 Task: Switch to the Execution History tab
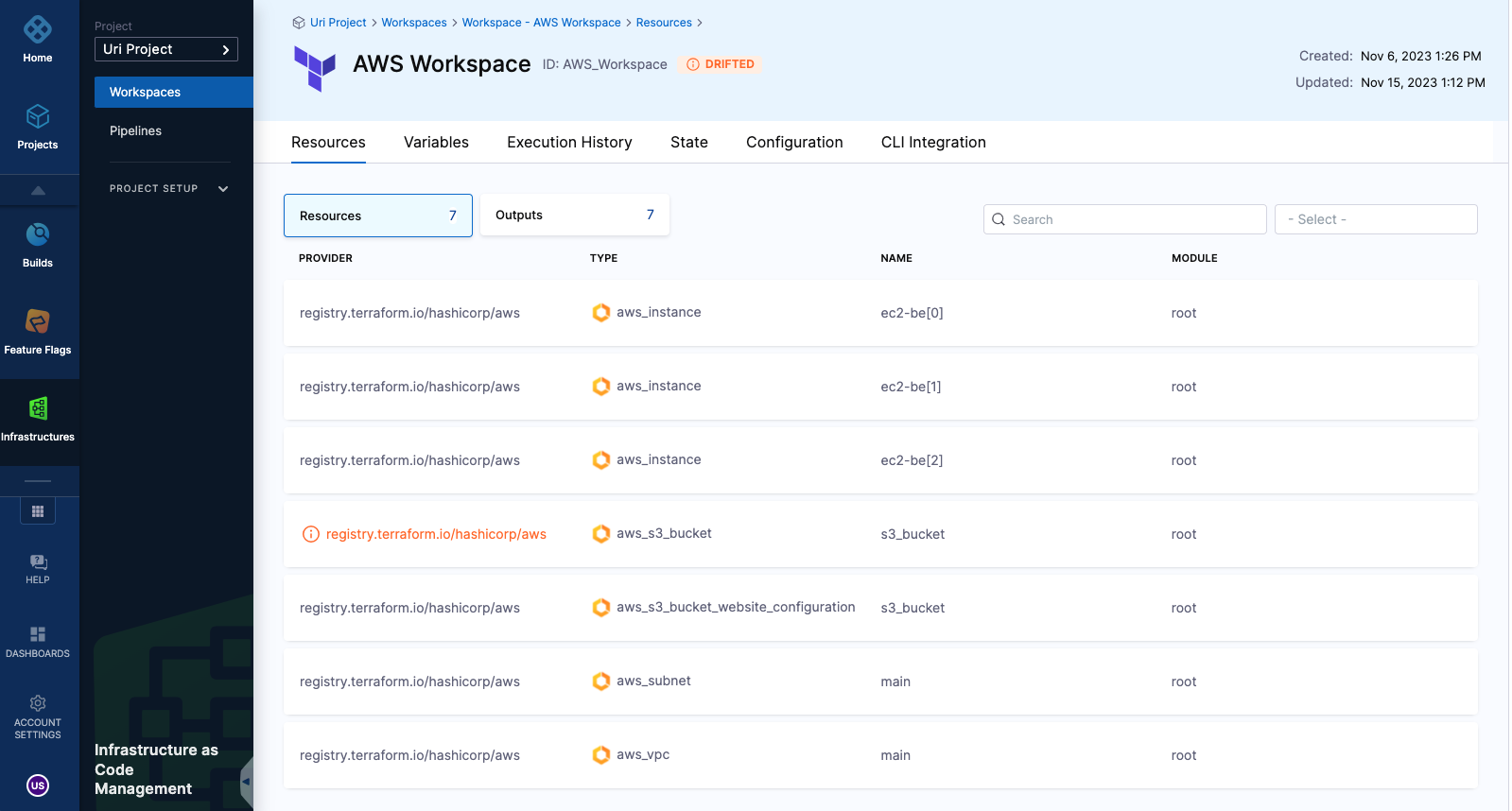pyautogui.click(x=569, y=143)
